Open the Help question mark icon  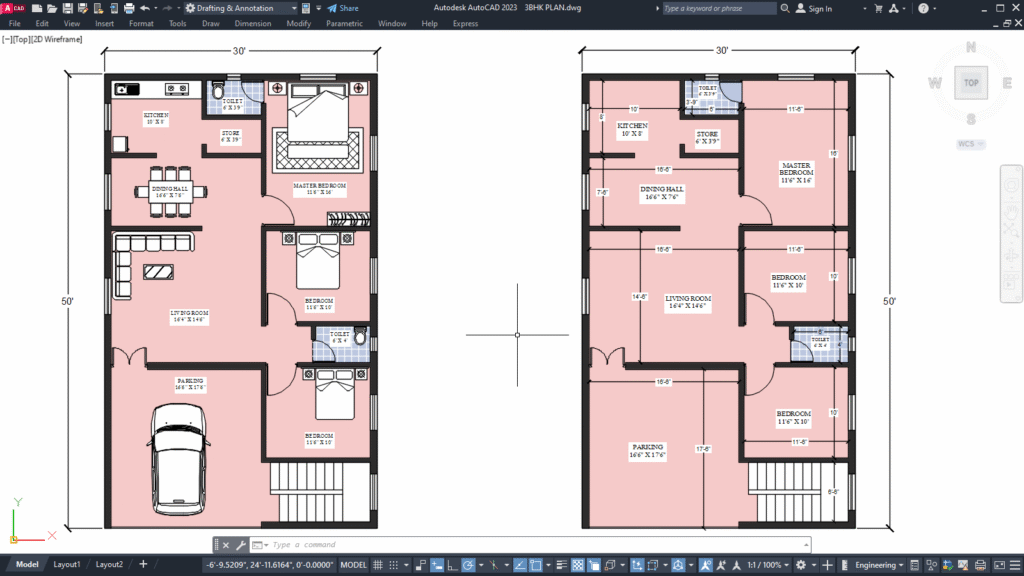[x=923, y=8]
